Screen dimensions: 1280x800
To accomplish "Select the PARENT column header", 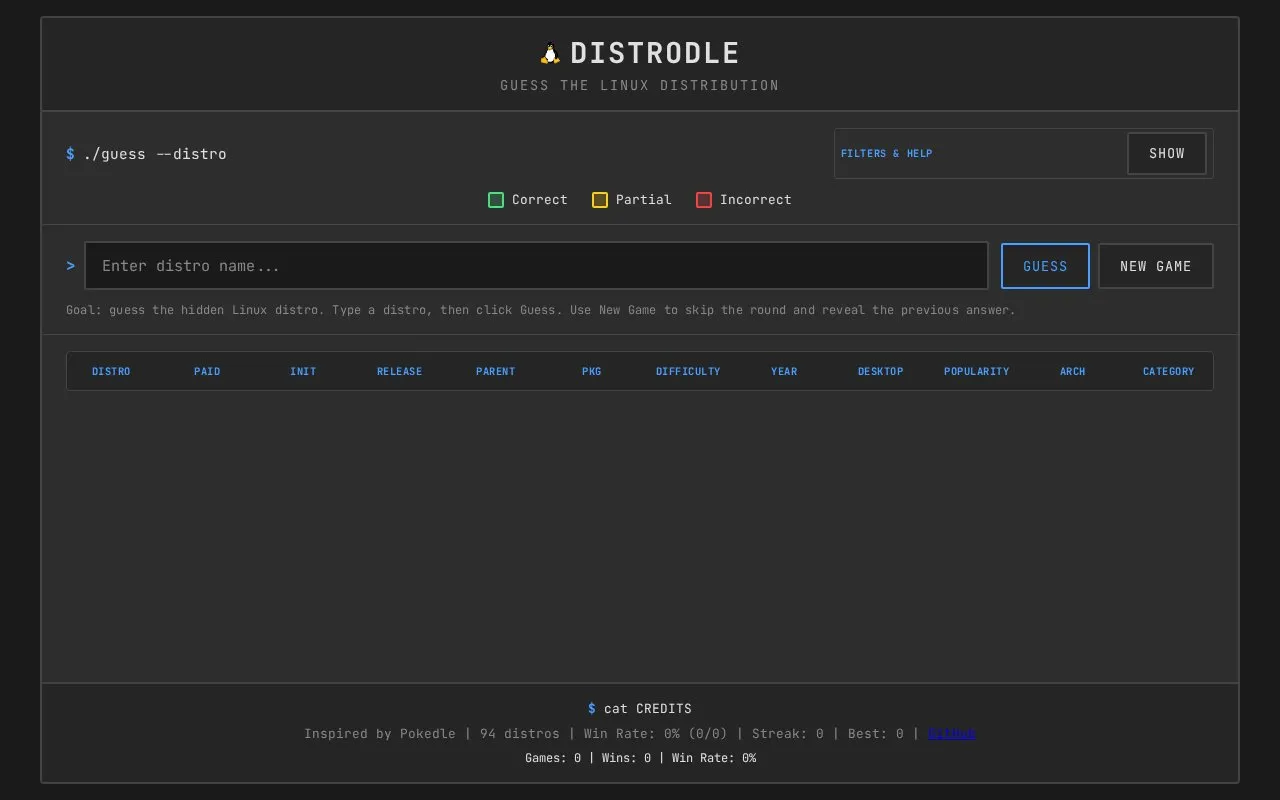I will (495, 372).
